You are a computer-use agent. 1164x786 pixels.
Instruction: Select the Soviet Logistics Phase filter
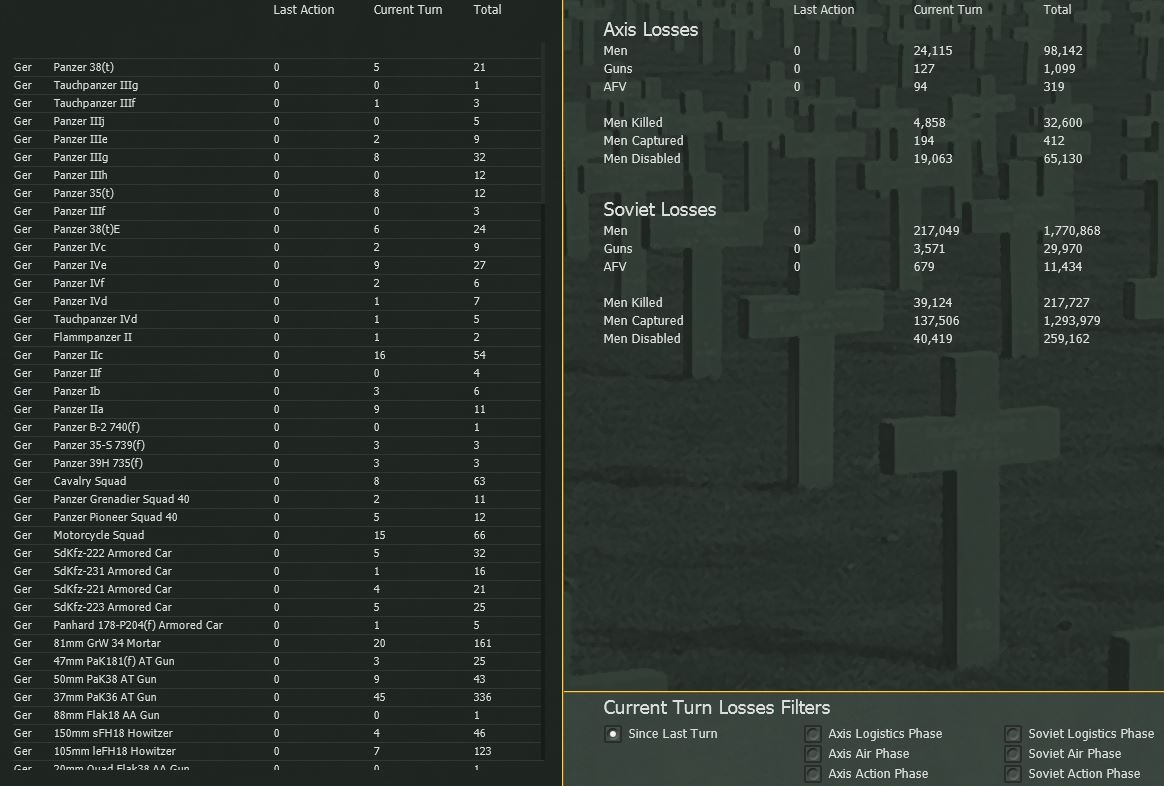(x=1013, y=734)
